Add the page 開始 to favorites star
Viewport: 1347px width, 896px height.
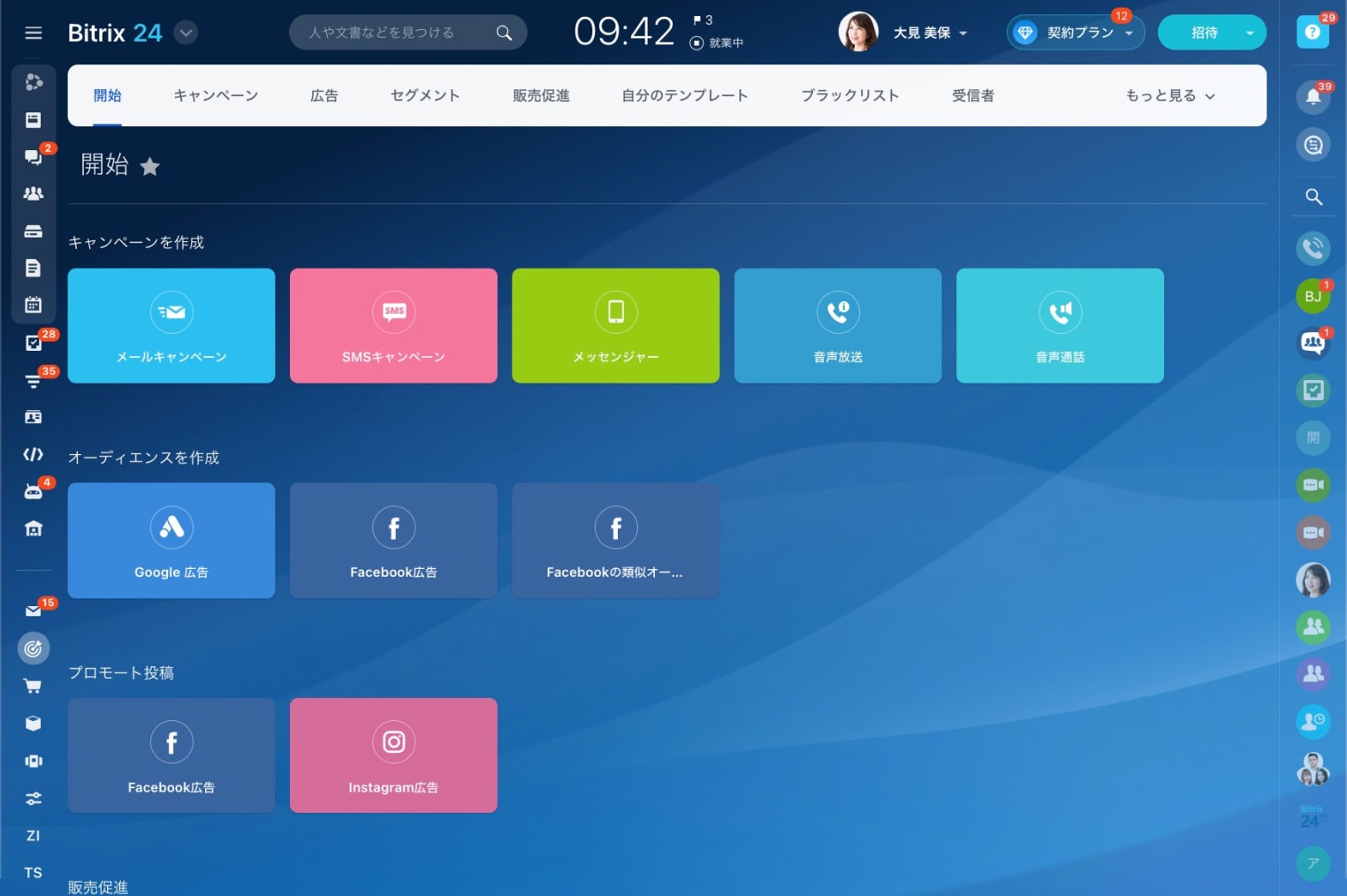(150, 166)
